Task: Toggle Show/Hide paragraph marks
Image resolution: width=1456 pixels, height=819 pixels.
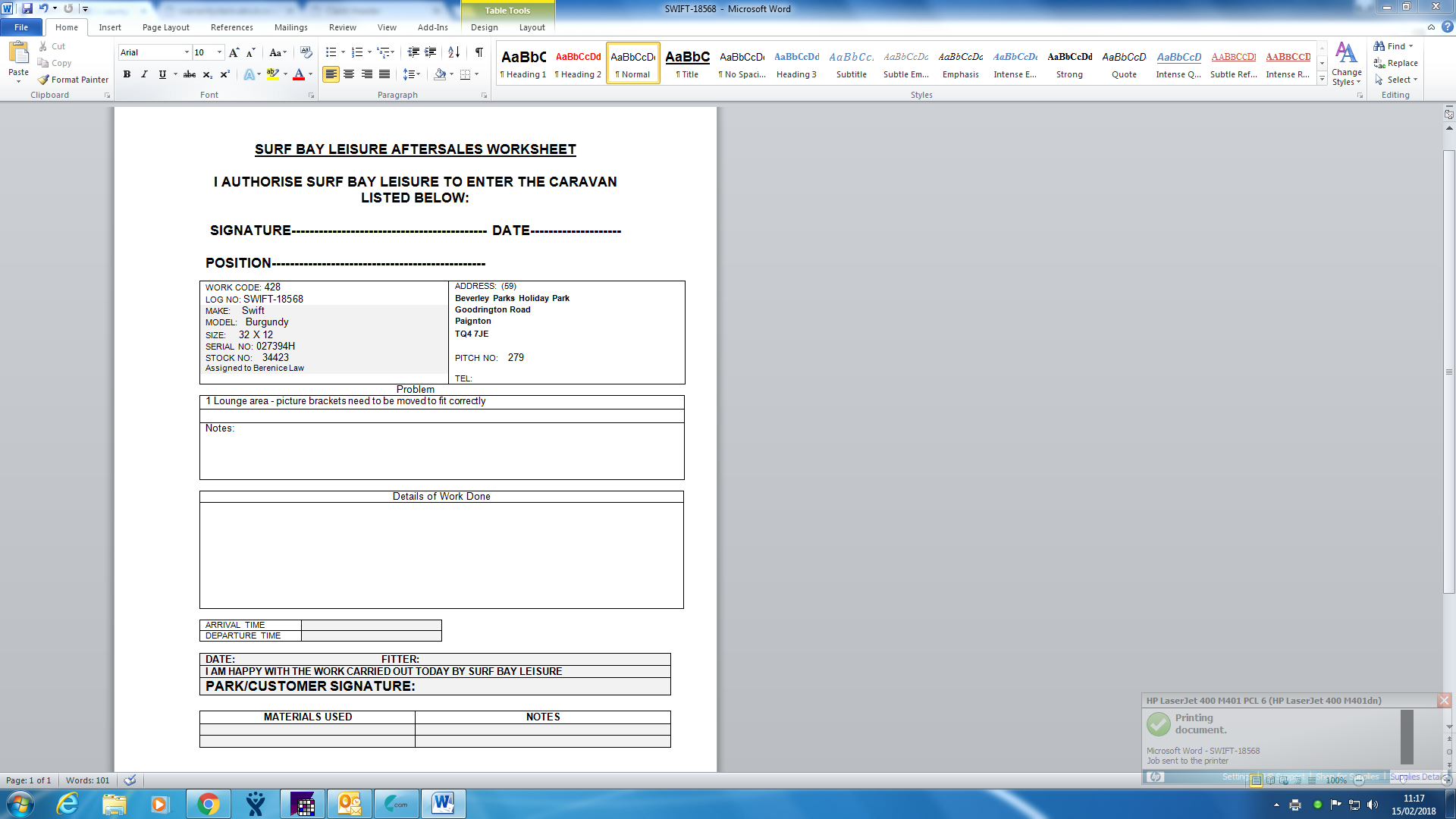Action: click(479, 52)
